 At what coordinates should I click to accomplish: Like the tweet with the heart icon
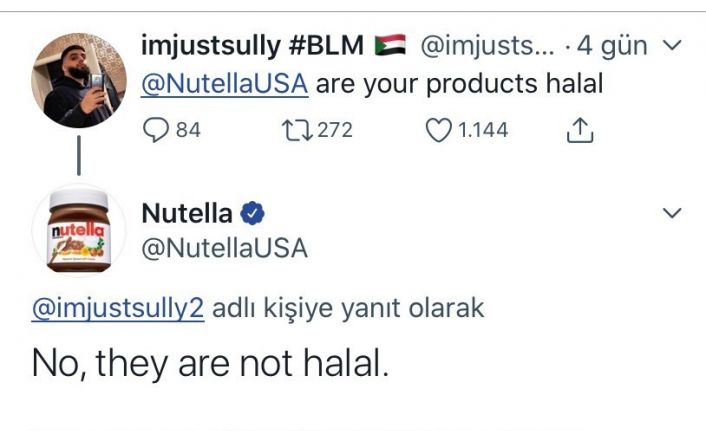[x=438, y=130]
